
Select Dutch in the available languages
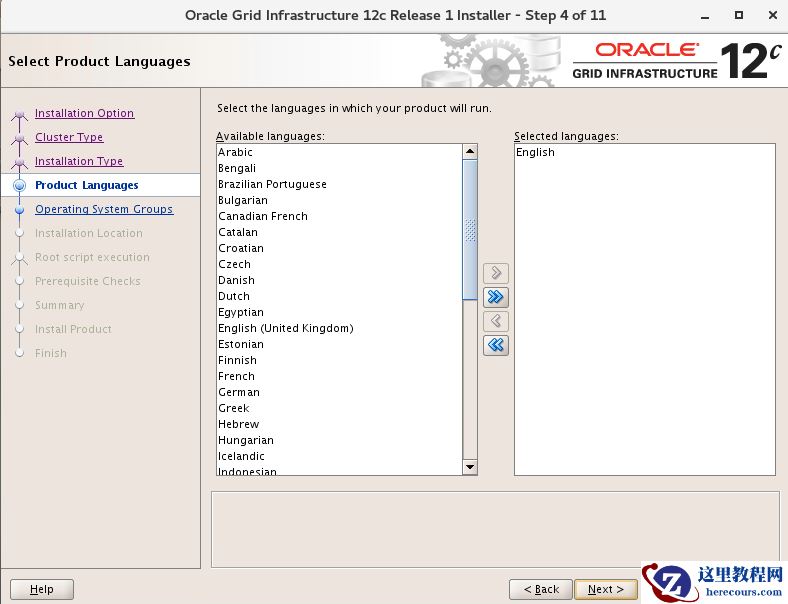[x=339, y=296]
